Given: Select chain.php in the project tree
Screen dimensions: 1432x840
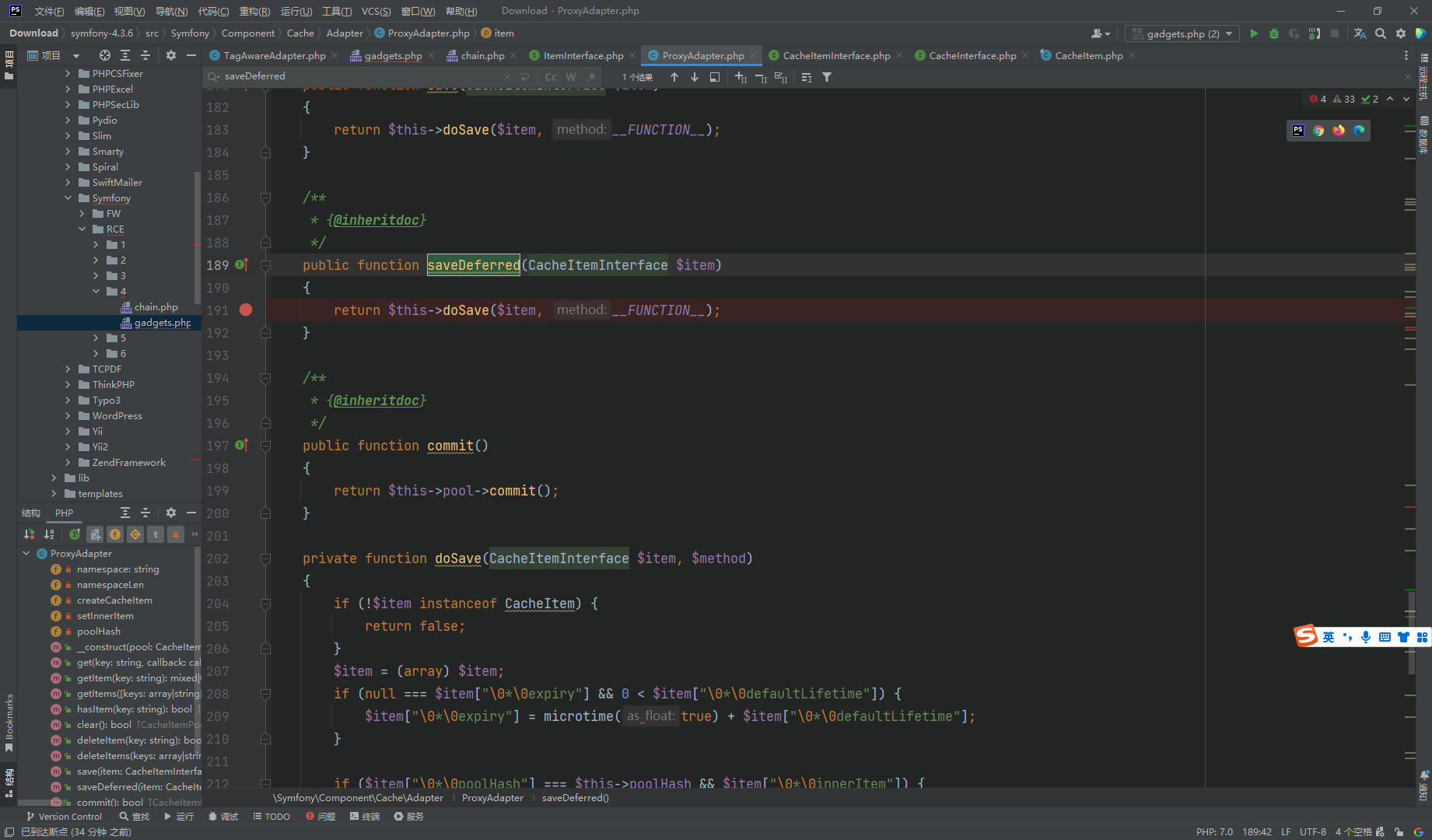Looking at the screenshot, I should [156, 306].
